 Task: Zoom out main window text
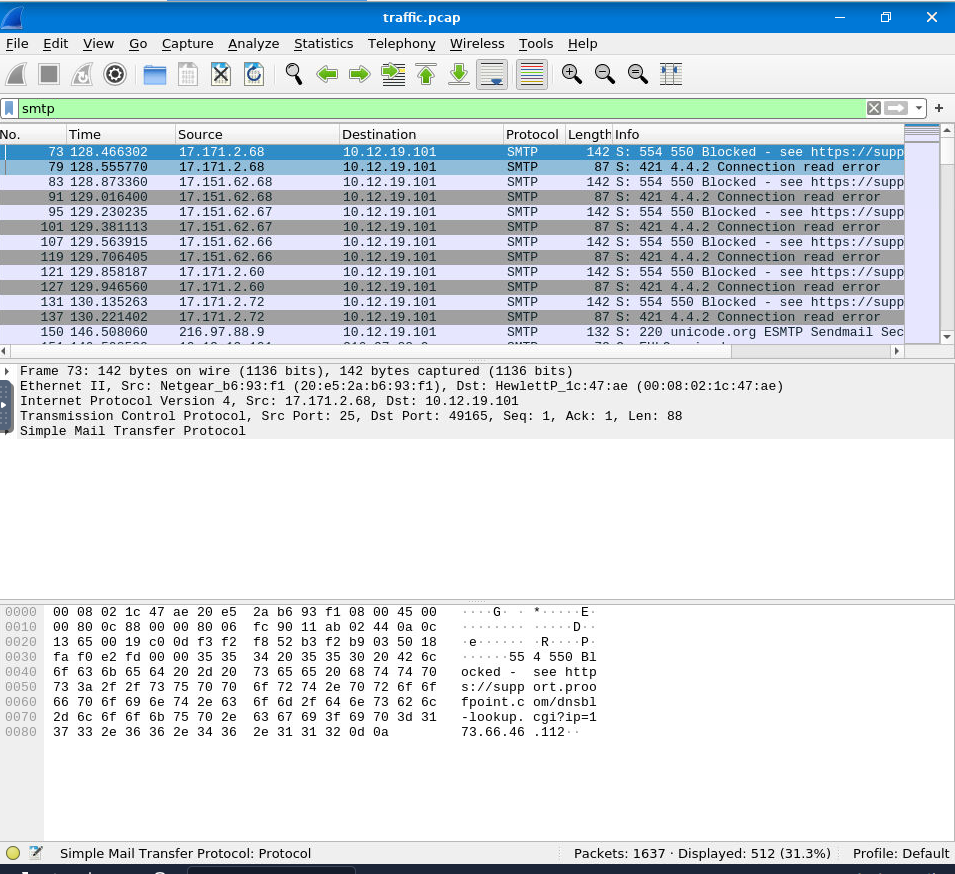[604, 74]
